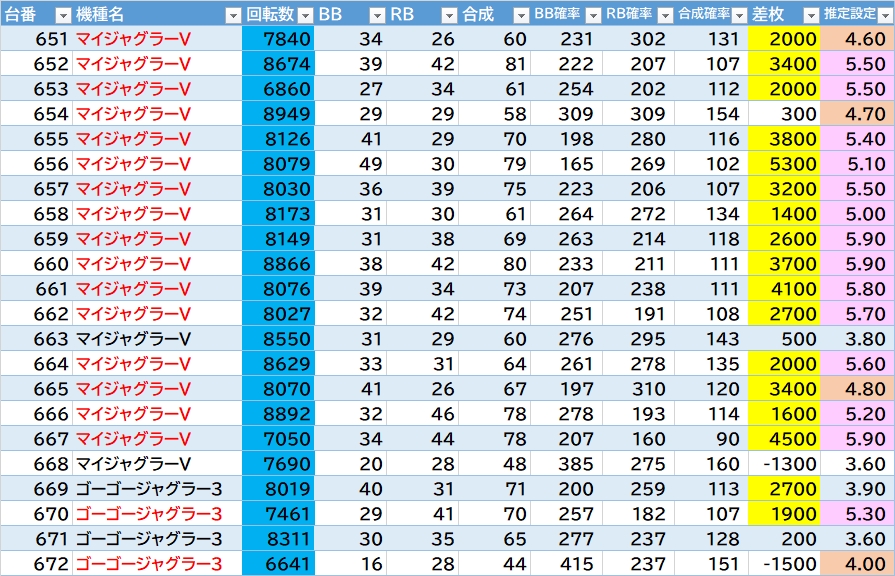The width and height of the screenshot is (895, 576).
Task: Click BB cell 16 in row 672
Action: 350,564
